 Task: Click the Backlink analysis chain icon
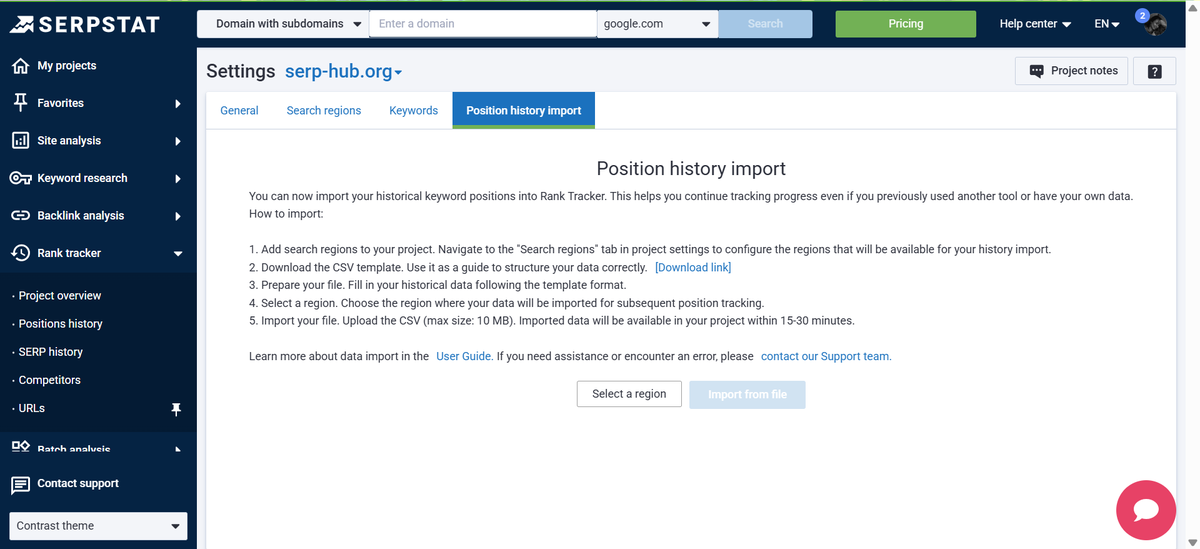click(20, 216)
